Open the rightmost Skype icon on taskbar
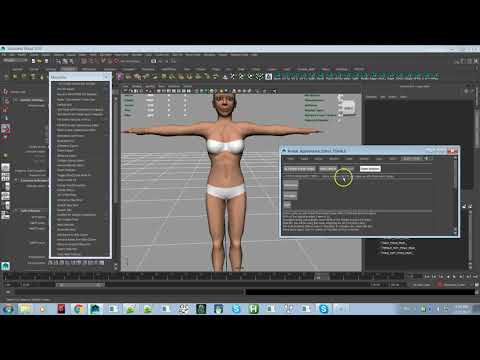The width and height of the screenshot is (480, 360). [323, 309]
